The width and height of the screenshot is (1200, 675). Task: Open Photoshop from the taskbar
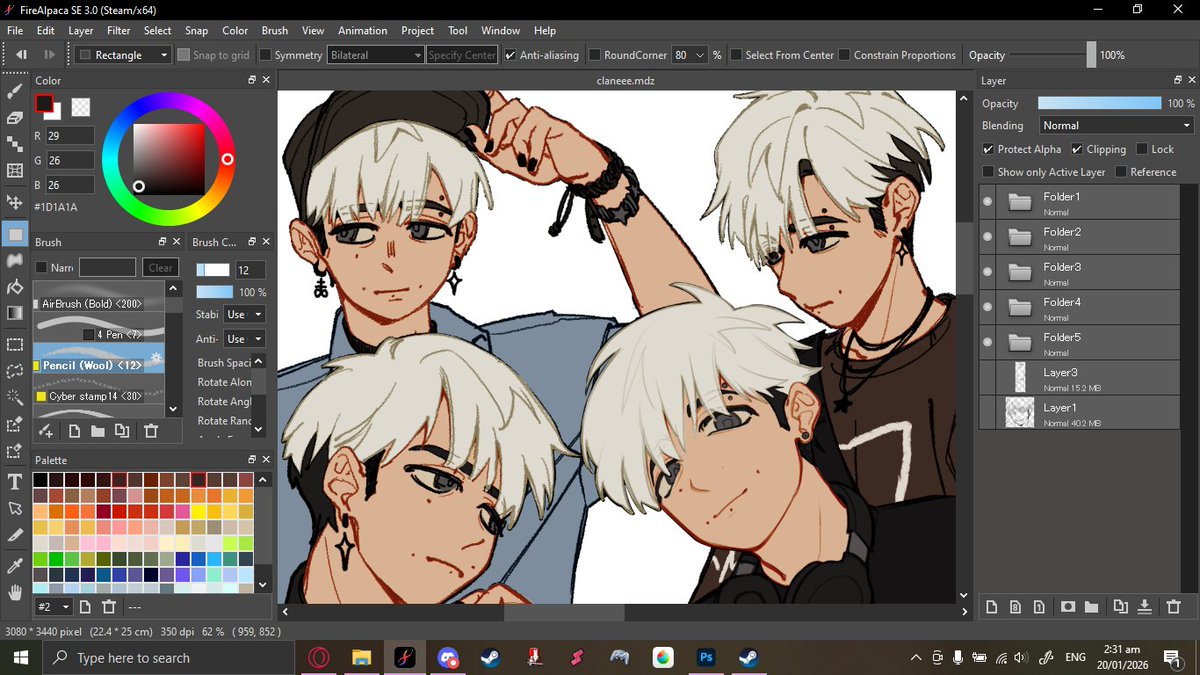tap(706, 658)
